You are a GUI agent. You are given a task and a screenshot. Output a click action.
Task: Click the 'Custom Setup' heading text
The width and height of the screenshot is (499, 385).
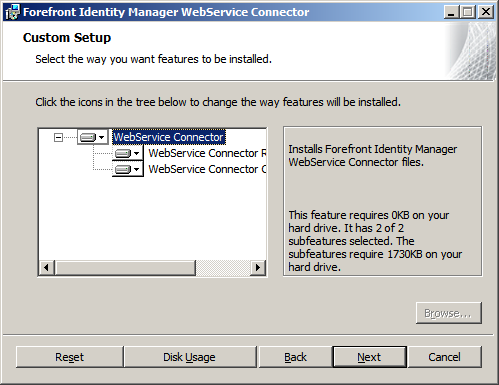point(67,38)
